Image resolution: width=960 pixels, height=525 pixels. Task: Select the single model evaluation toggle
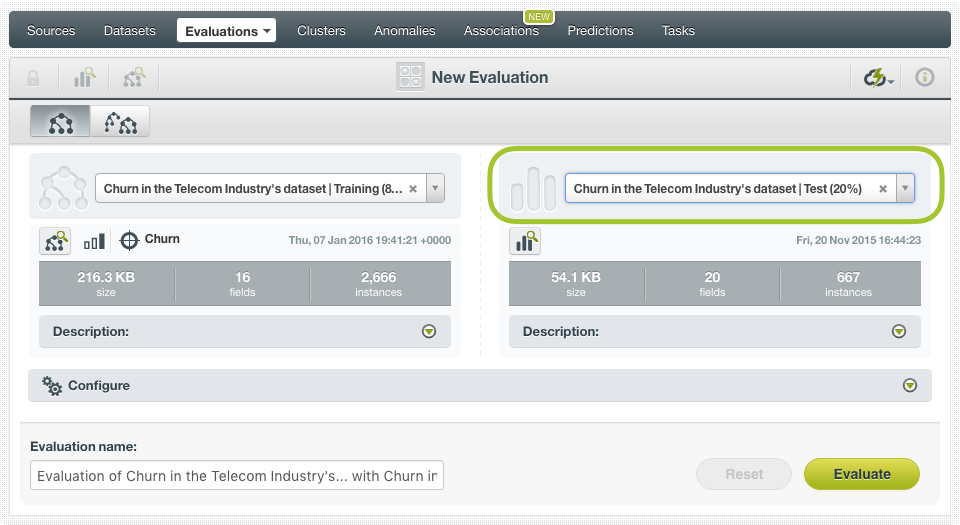(x=60, y=121)
